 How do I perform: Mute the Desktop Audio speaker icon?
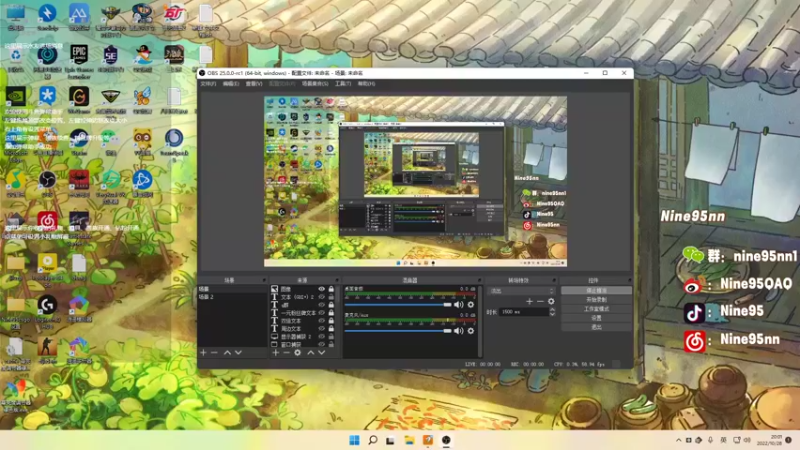click(459, 305)
